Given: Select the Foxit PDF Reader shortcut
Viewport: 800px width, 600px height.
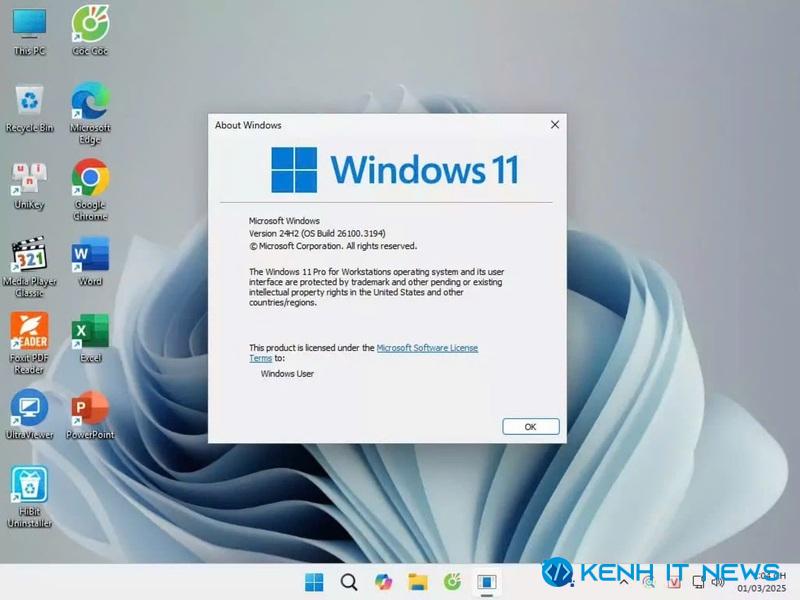Looking at the screenshot, I should [x=29, y=343].
